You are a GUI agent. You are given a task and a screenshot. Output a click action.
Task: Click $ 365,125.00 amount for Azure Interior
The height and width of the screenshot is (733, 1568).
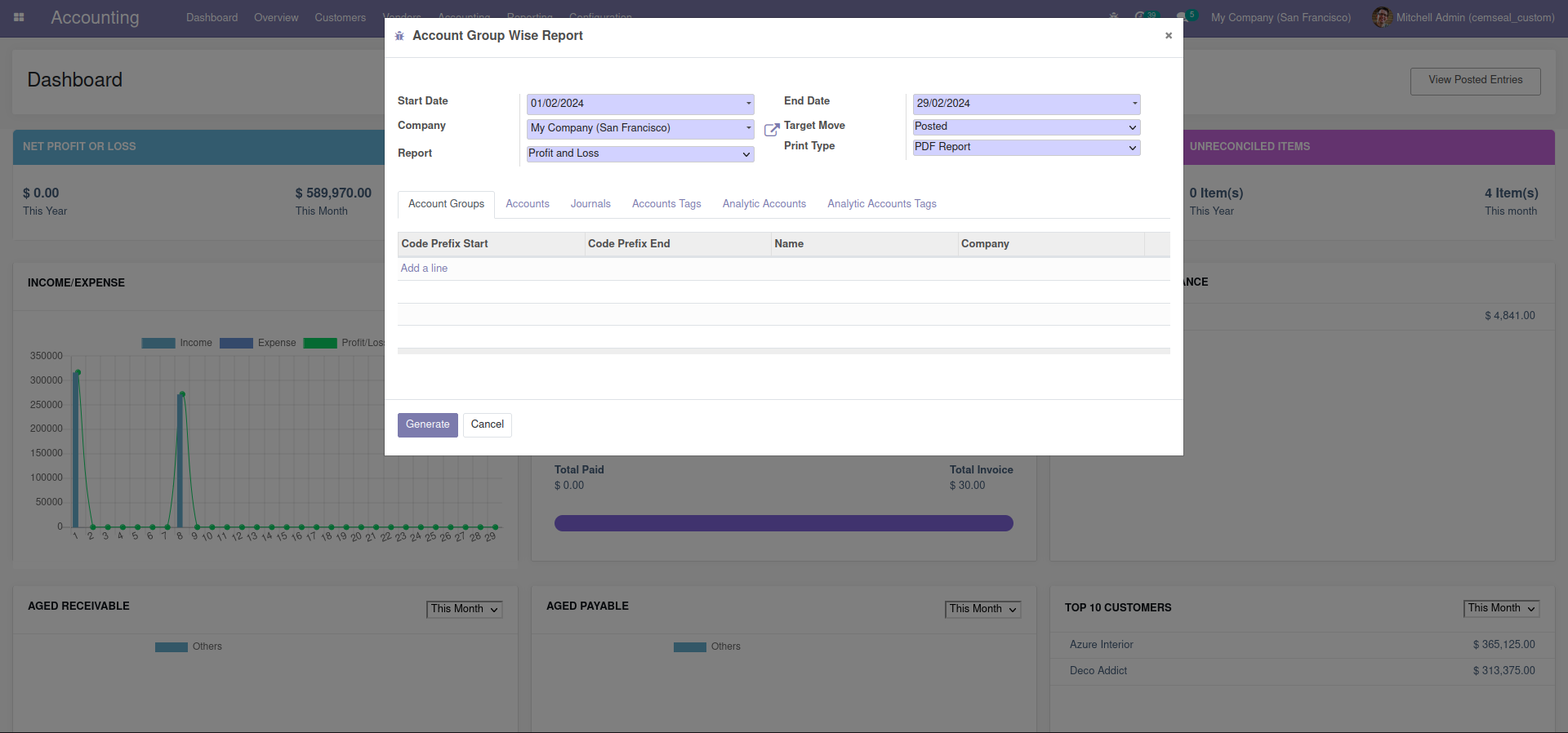click(x=1504, y=645)
